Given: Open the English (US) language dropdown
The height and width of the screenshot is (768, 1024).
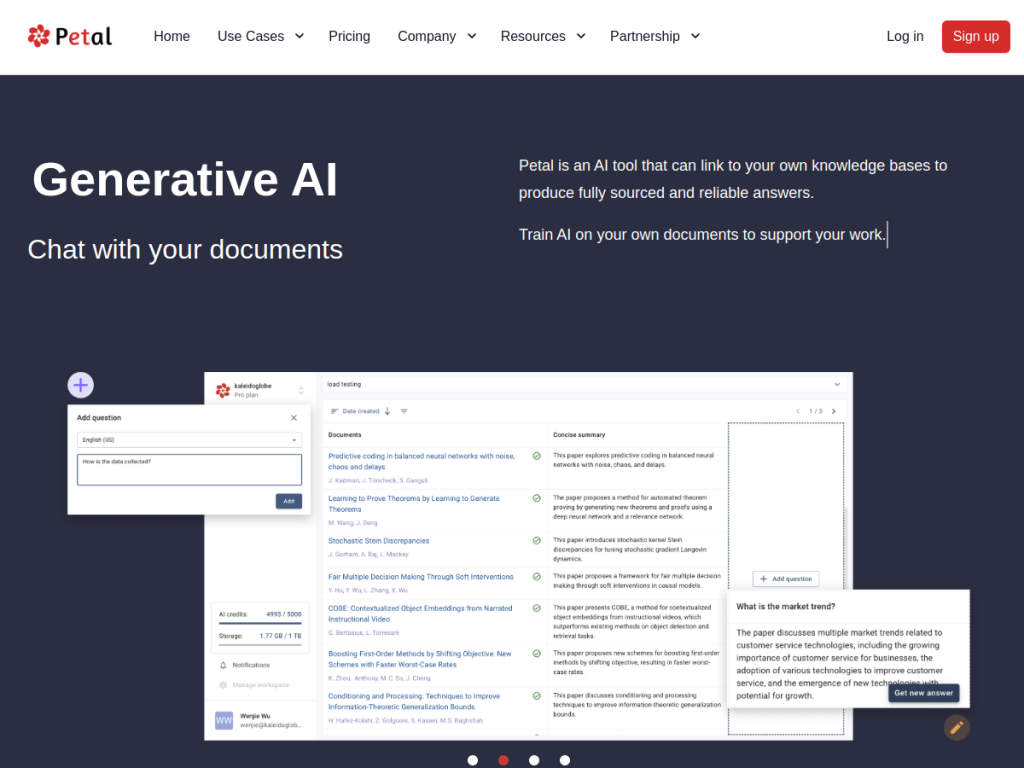Looking at the screenshot, I should click(189, 440).
